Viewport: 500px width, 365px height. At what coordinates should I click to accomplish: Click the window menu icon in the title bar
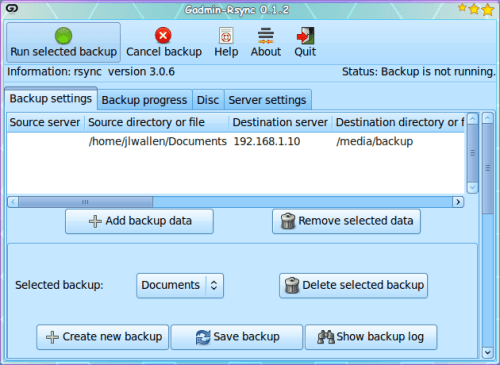point(12,9)
